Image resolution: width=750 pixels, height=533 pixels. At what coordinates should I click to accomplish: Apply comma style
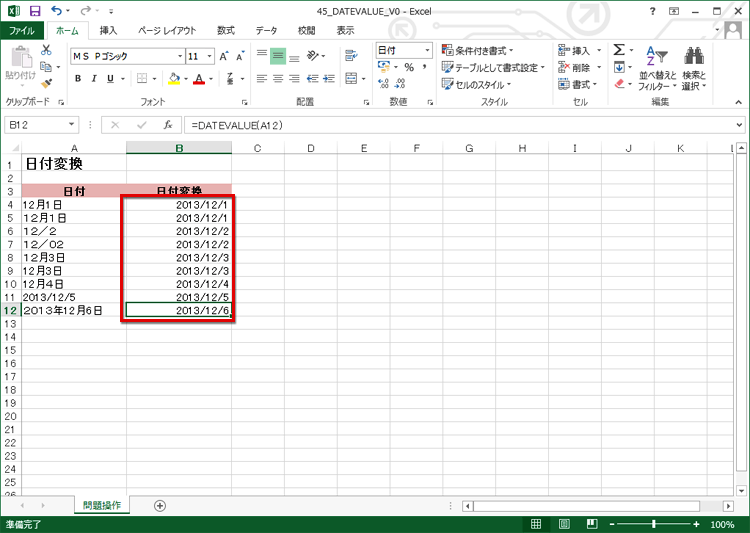pyautogui.click(x=424, y=67)
